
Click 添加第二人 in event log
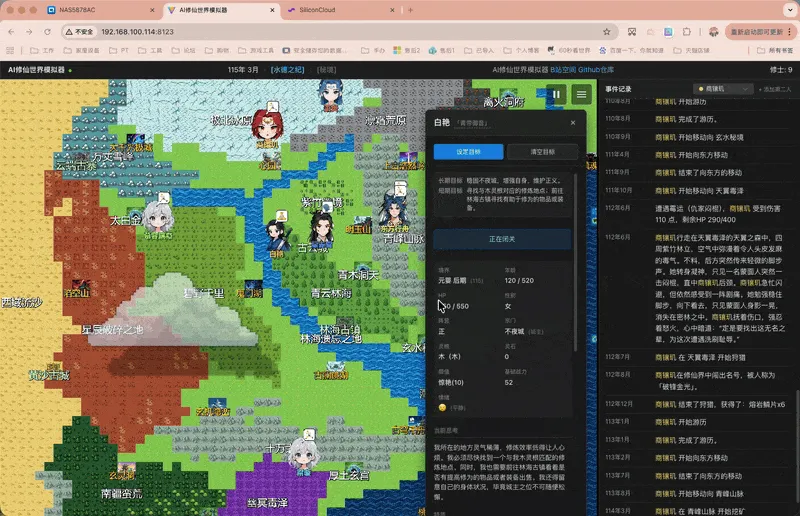(x=776, y=89)
